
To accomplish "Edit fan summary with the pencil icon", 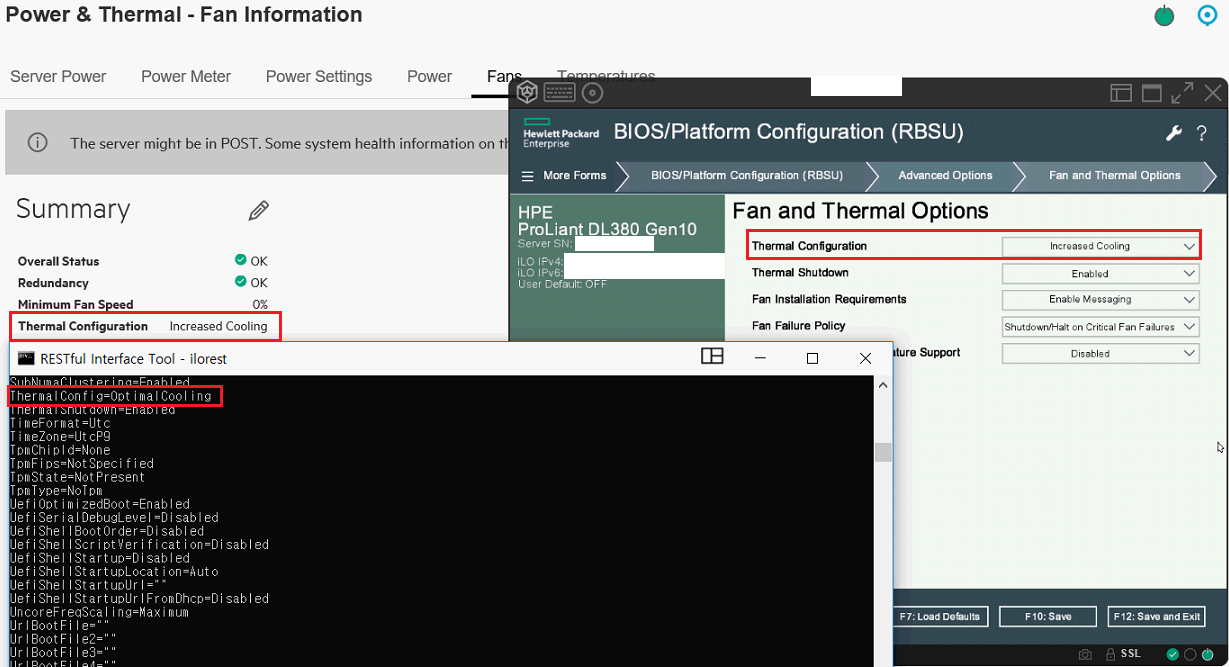I will [259, 210].
